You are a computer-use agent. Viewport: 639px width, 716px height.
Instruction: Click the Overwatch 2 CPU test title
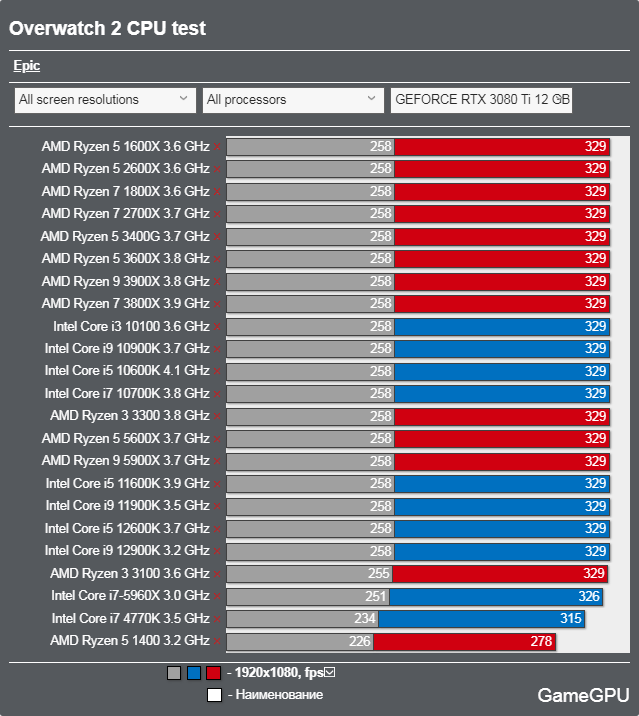coord(107,28)
